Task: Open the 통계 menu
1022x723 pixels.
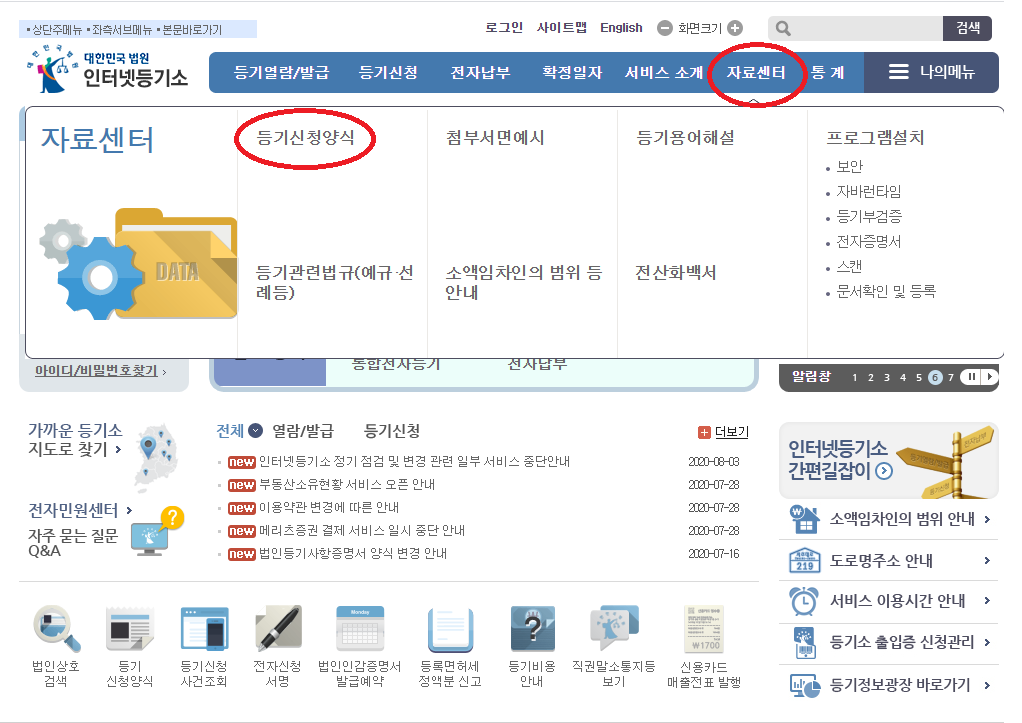Action: [x=828, y=72]
